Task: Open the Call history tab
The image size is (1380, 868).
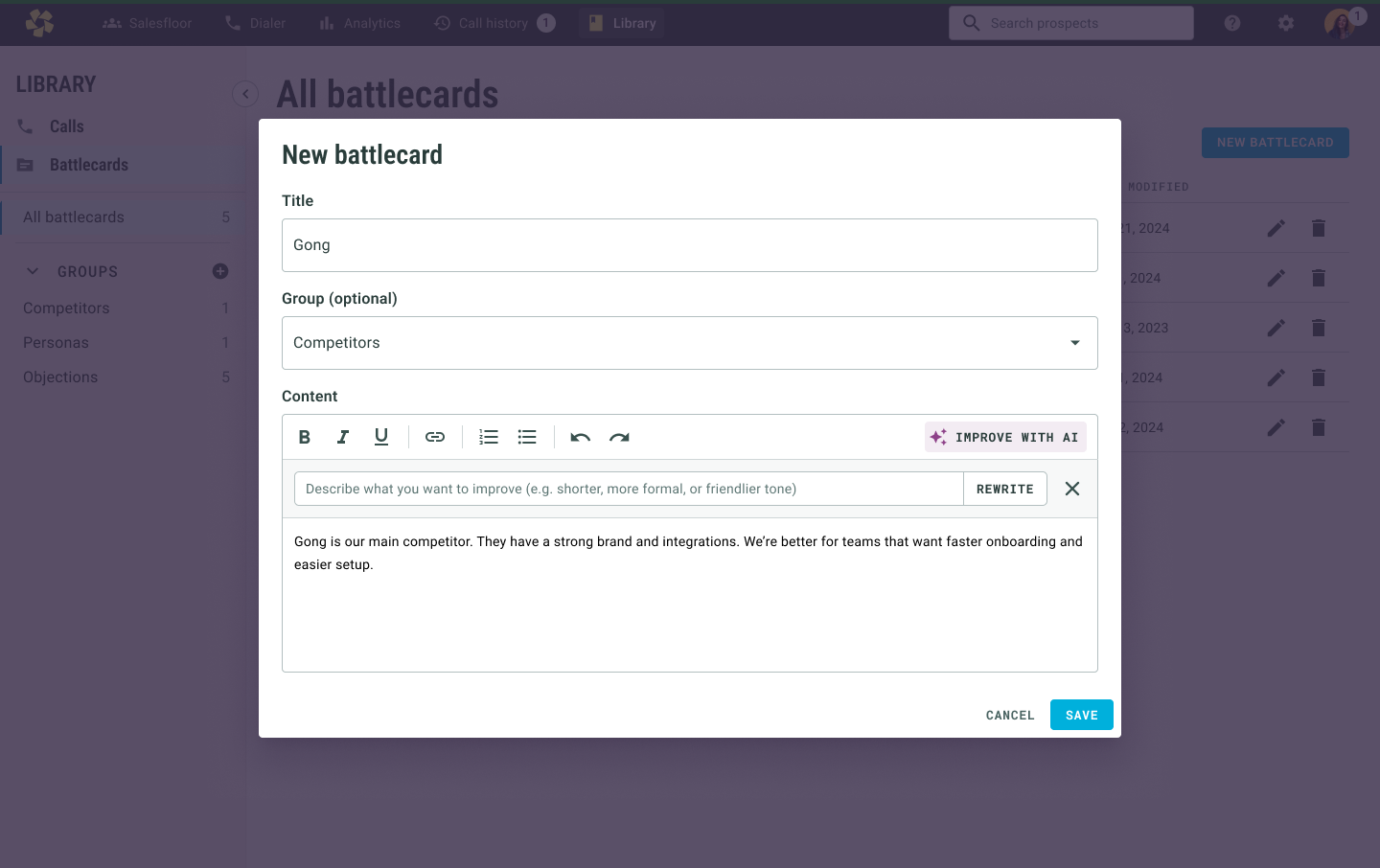Action: (x=494, y=23)
